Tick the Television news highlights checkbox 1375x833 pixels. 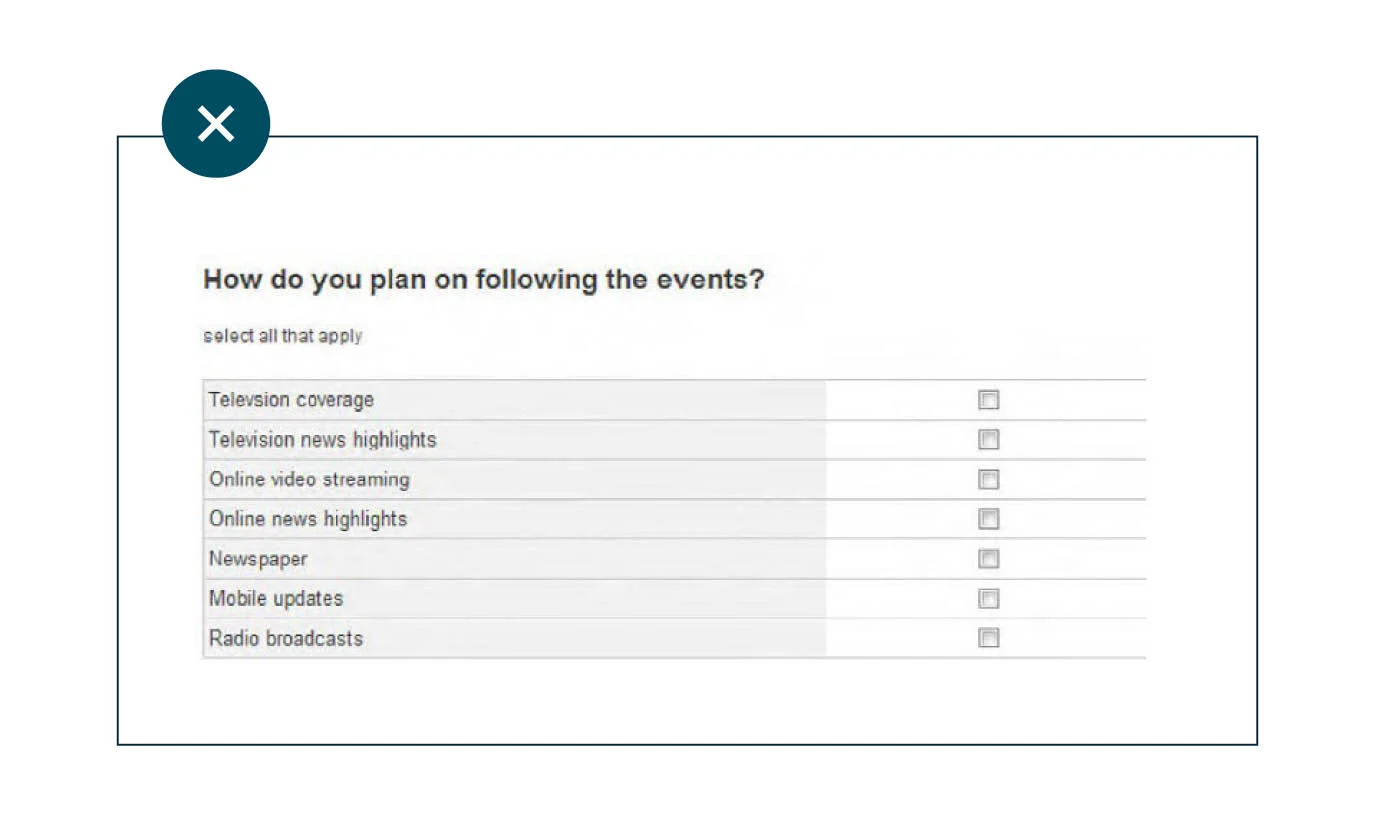coord(988,439)
